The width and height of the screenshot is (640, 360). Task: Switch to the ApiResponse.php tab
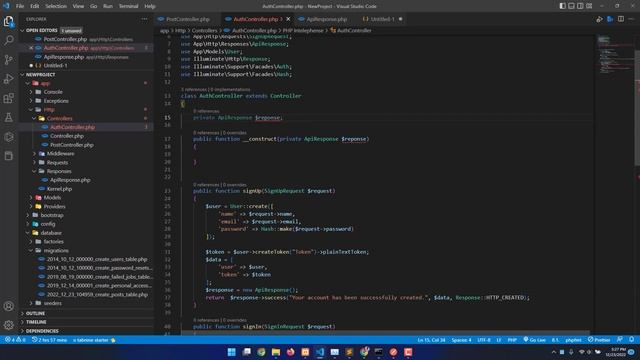(327, 19)
